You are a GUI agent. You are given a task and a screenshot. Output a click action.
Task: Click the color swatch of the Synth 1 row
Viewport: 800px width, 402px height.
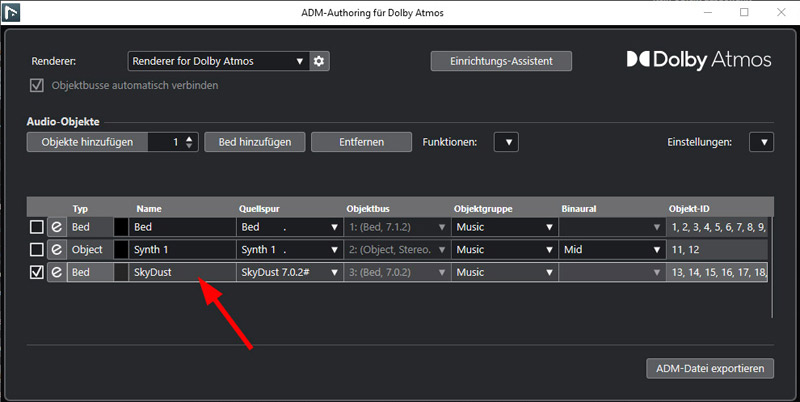(x=121, y=250)
